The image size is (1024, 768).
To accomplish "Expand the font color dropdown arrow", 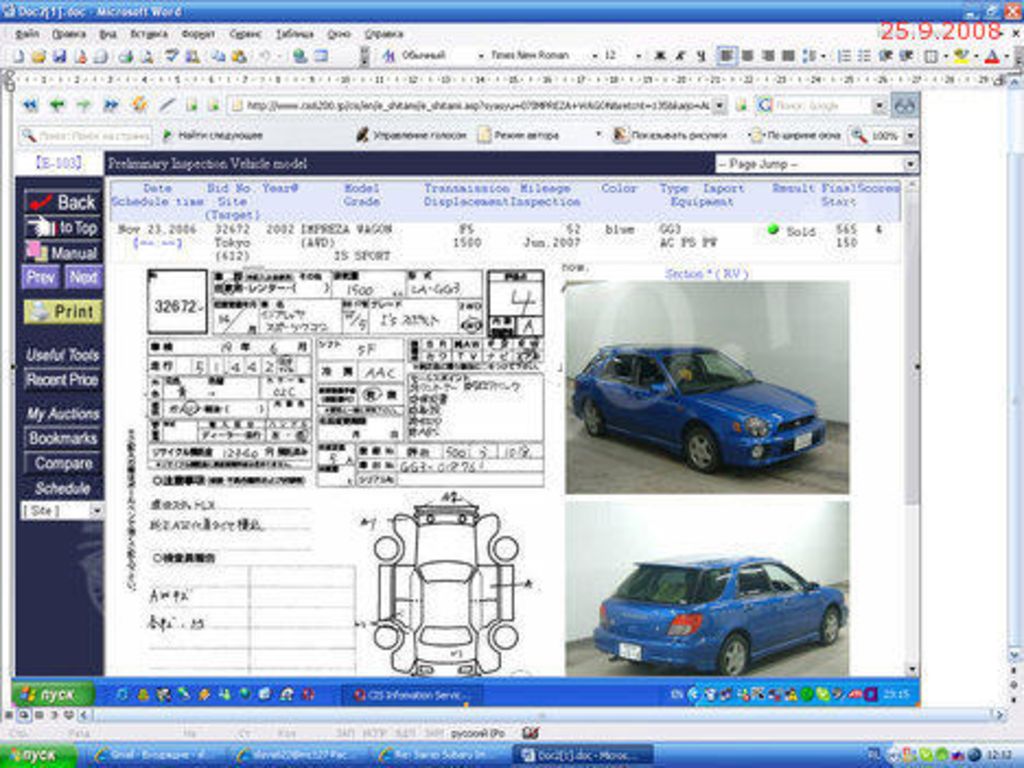I will point(1006,57).
